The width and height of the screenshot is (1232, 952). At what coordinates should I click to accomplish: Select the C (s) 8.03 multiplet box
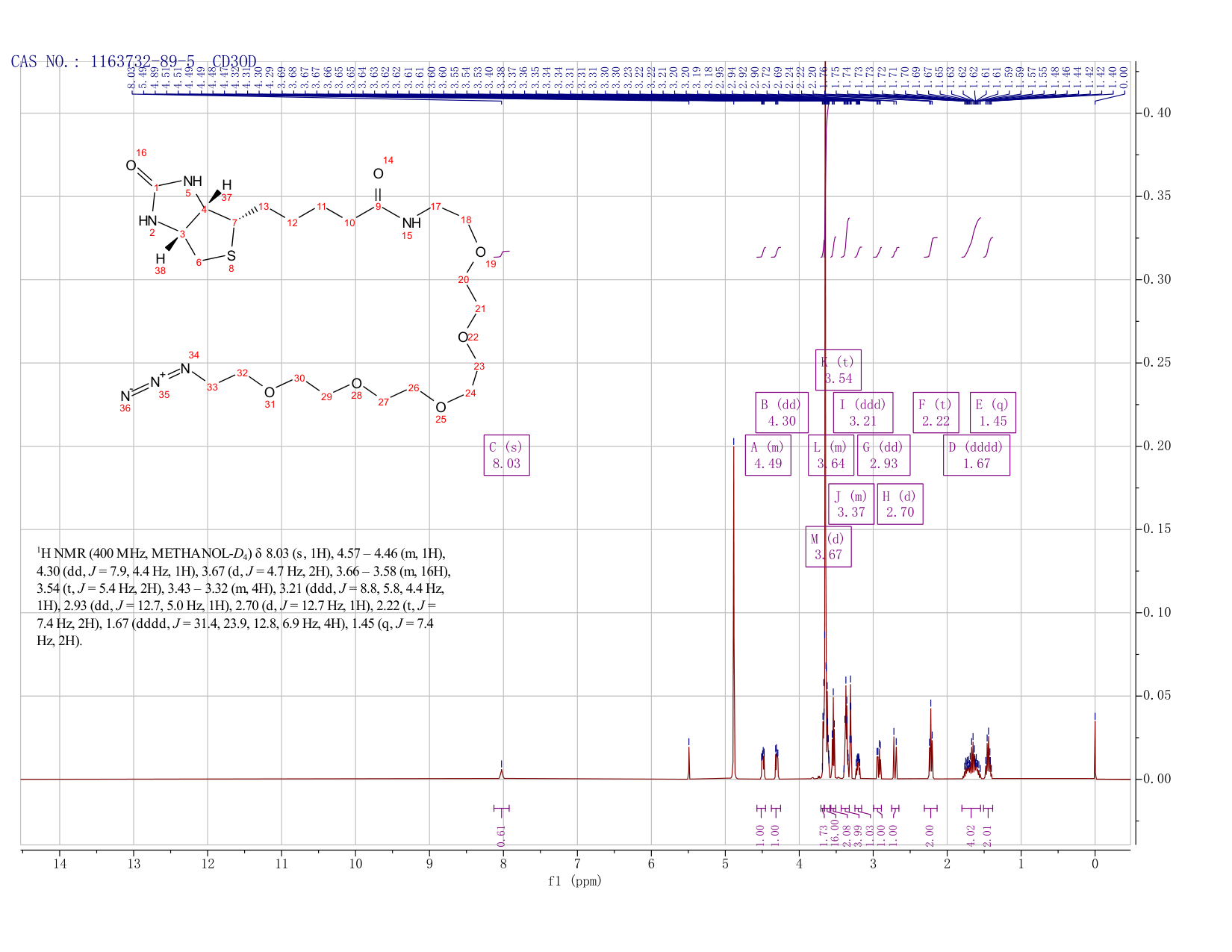[x=506, y=455]
